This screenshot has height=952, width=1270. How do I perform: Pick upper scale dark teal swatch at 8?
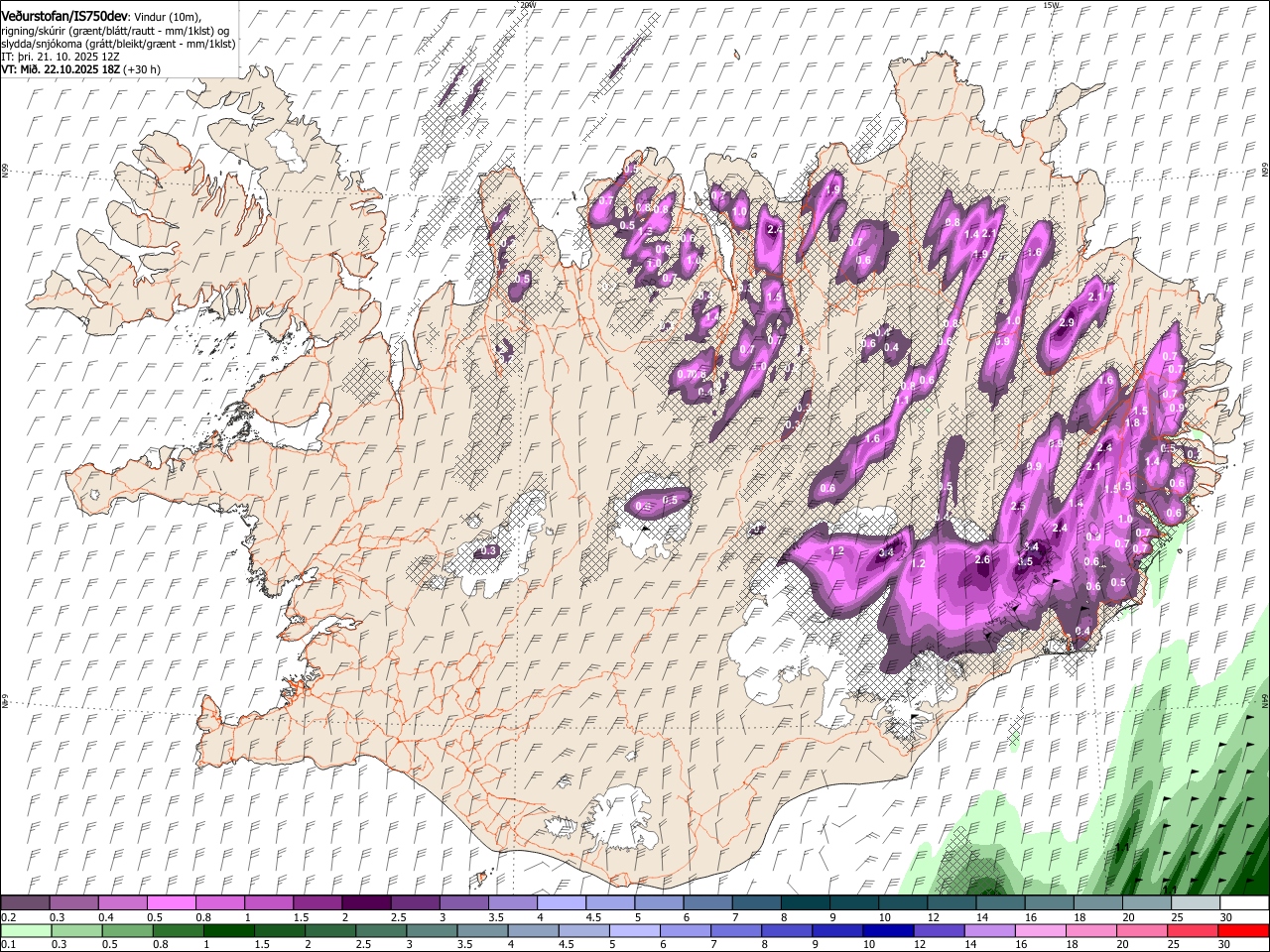click(x=805, y=903)
